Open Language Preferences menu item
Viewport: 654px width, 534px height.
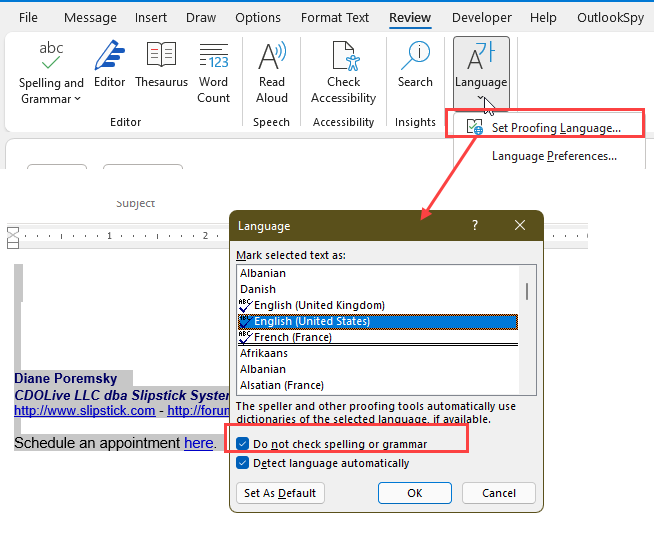click(554, 156)
